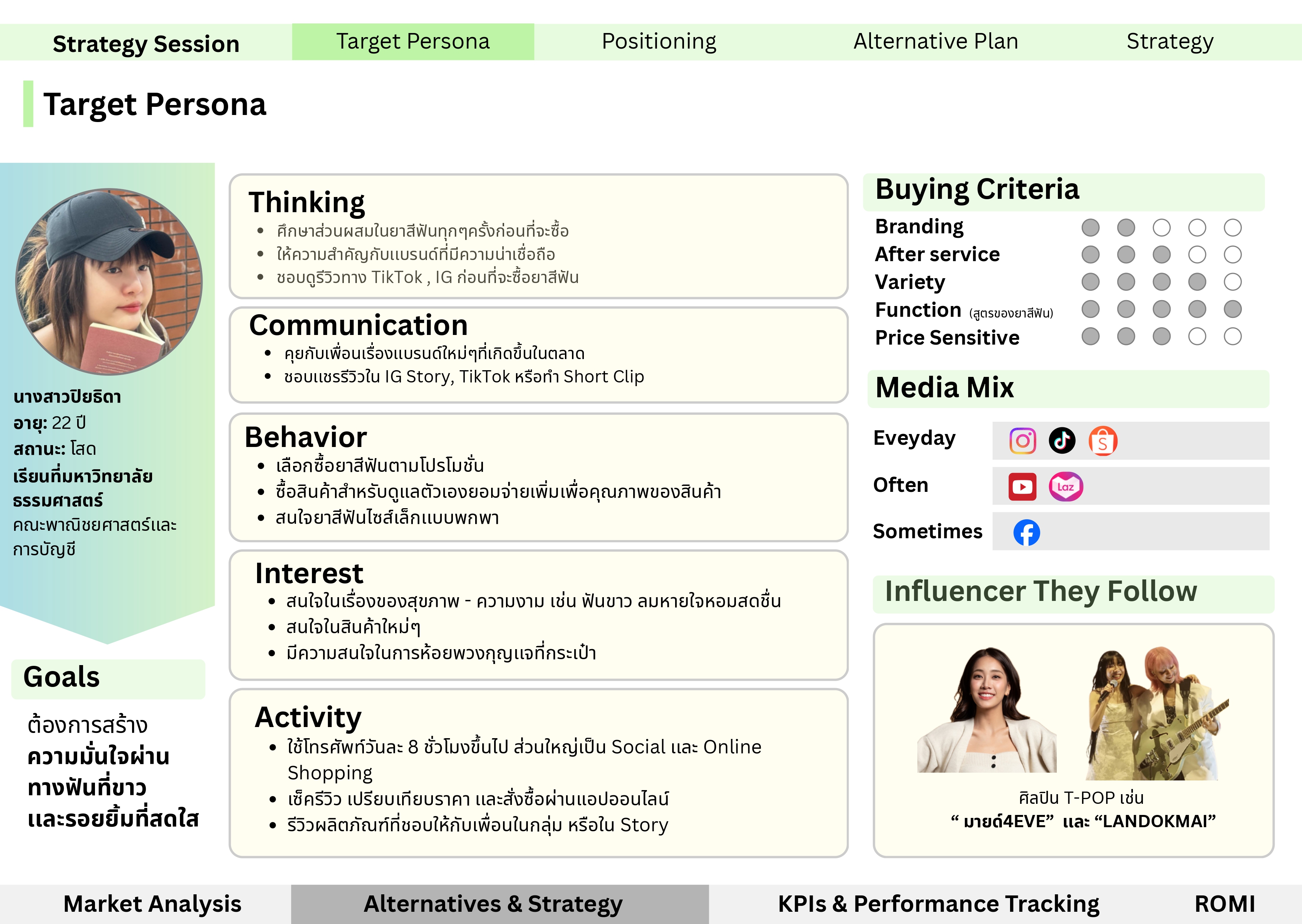Select the last Price Sensitive rating dot
Viewport: 1302px width, 924px height.
[1233, 336]
